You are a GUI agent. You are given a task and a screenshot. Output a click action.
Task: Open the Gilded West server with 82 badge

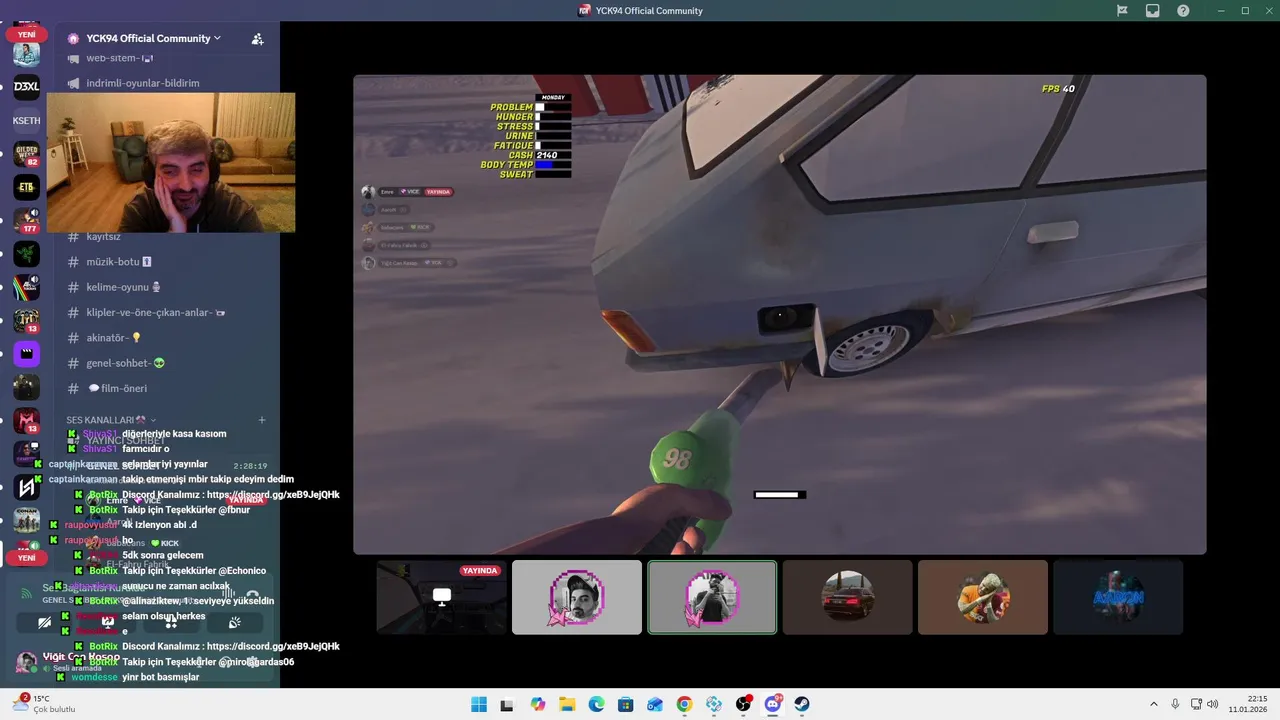(x=27, y=154)
